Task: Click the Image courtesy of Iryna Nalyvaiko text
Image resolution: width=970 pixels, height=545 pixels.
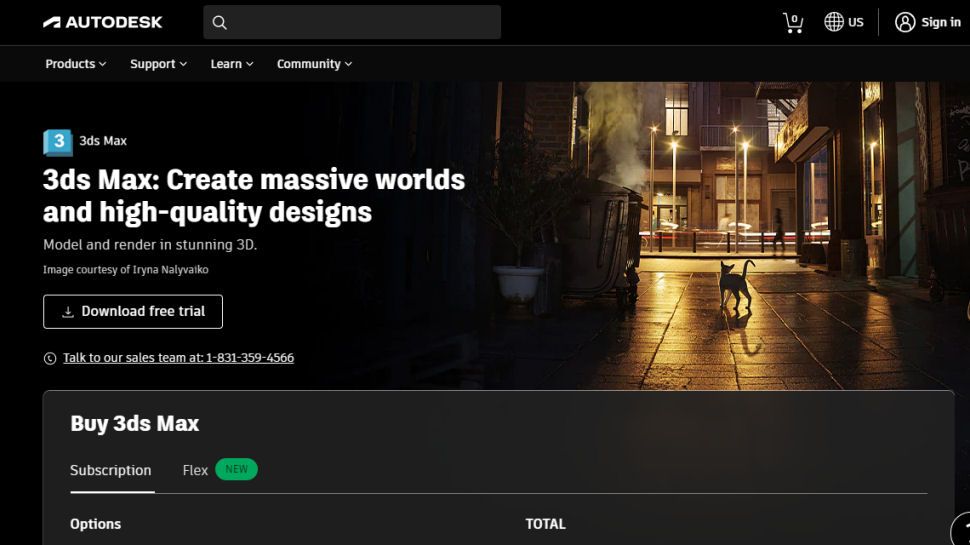Action: click(126, 270)
